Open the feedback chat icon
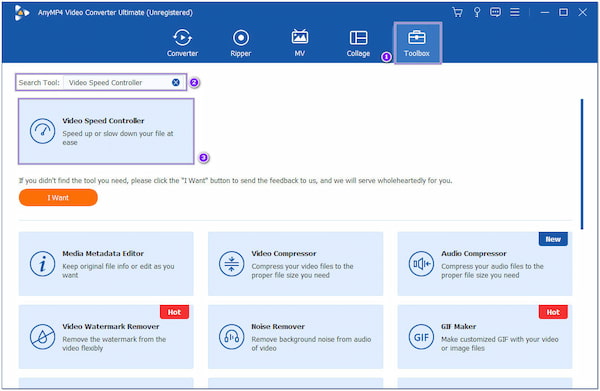 [x=495, y=12]
